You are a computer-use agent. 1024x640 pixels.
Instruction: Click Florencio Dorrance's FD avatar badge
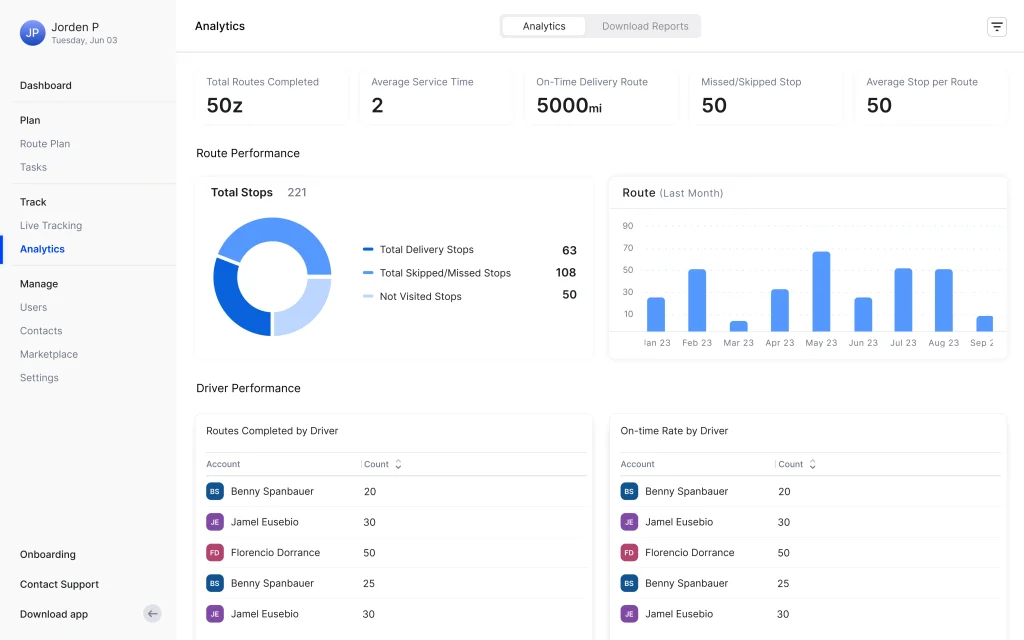pos(214,552)
